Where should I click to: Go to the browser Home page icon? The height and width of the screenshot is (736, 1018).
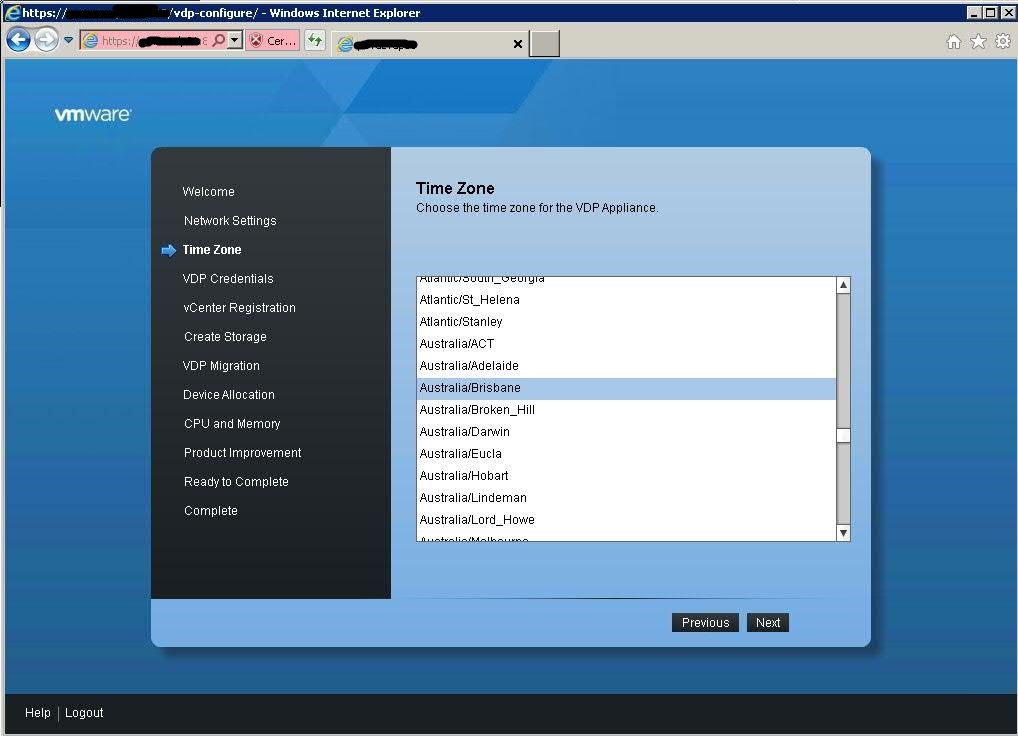point(953,42)
